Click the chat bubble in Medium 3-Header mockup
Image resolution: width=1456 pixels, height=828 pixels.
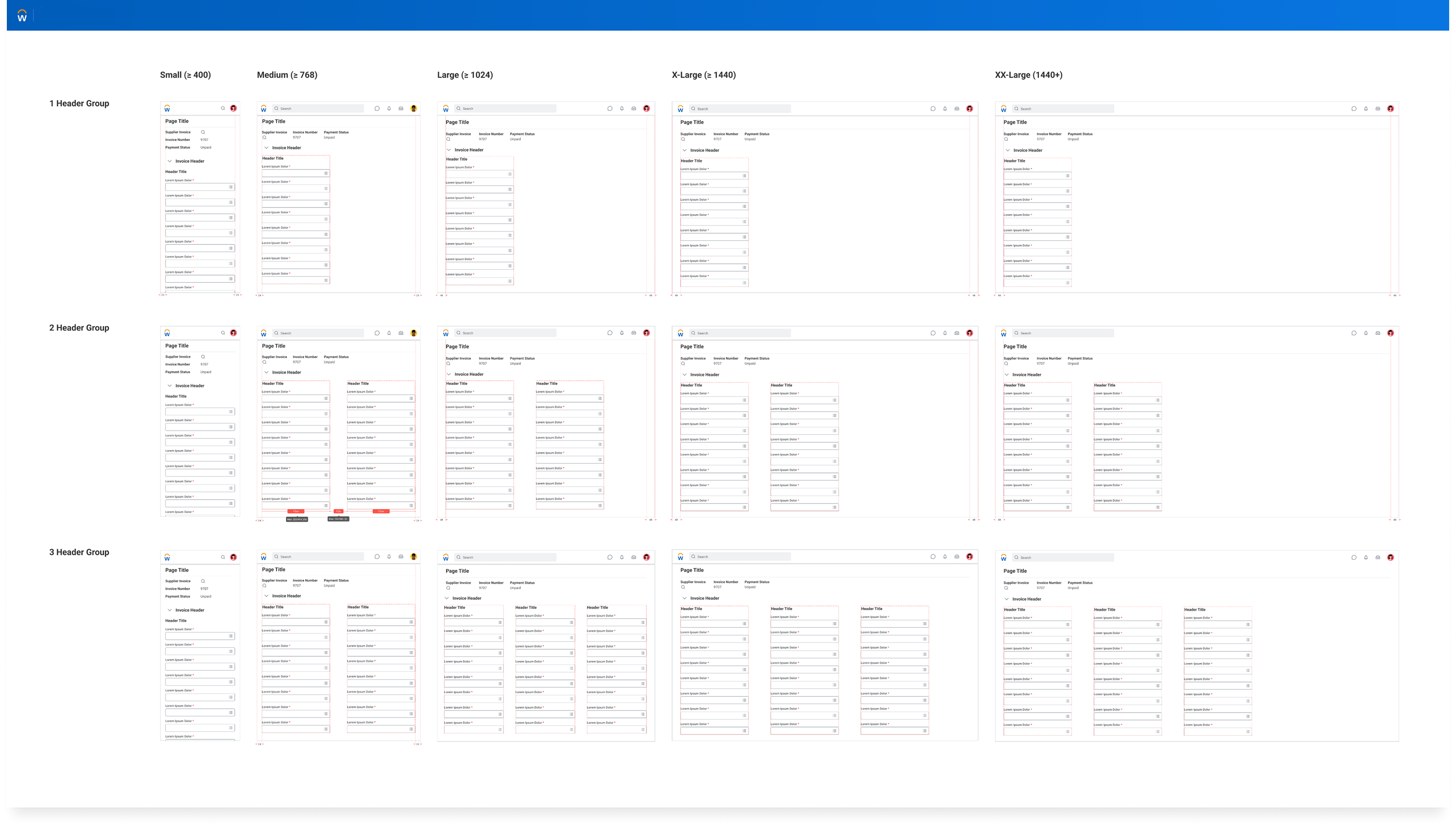377,556
